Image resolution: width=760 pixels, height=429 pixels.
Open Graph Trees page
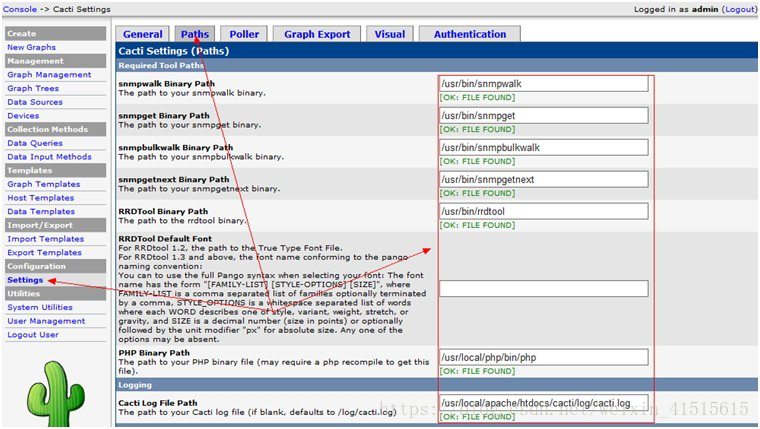(33, 88)
